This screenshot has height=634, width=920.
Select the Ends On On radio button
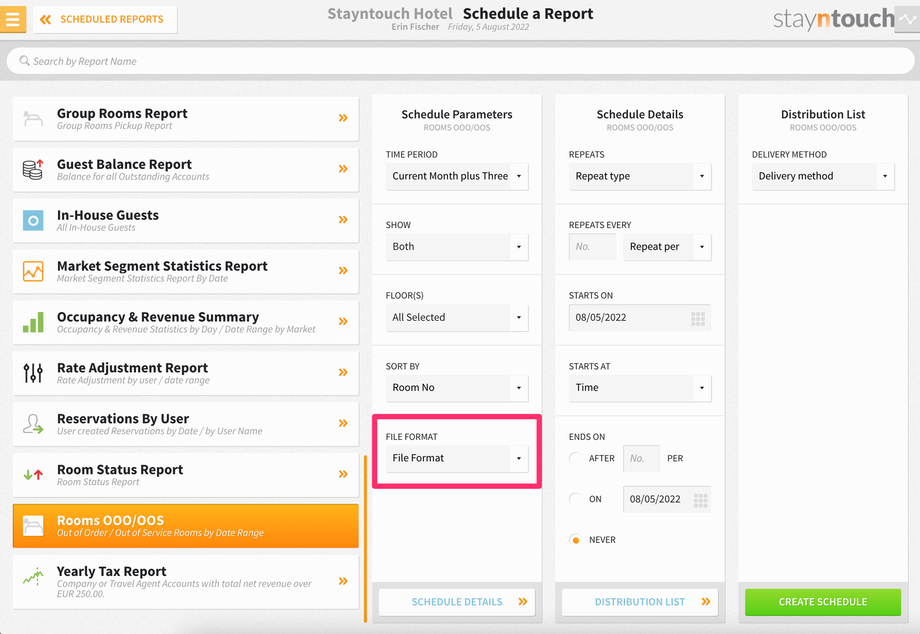576,499
